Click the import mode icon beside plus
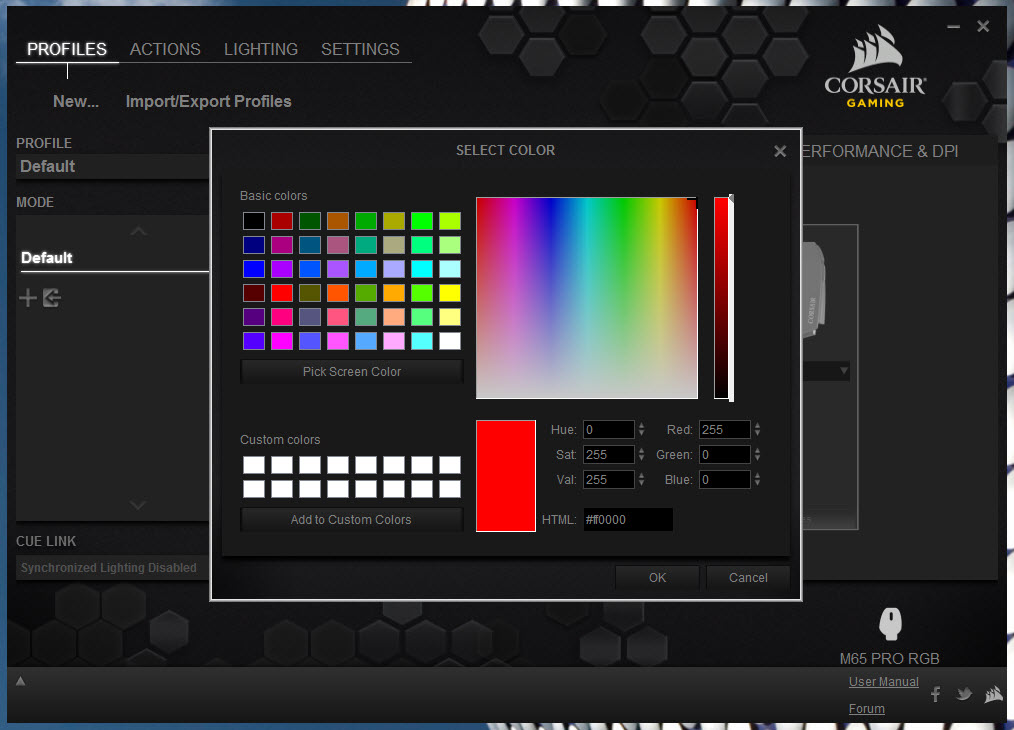This screenshot has height=730, width=1014. pyautogui.click(x=52, y=298)
